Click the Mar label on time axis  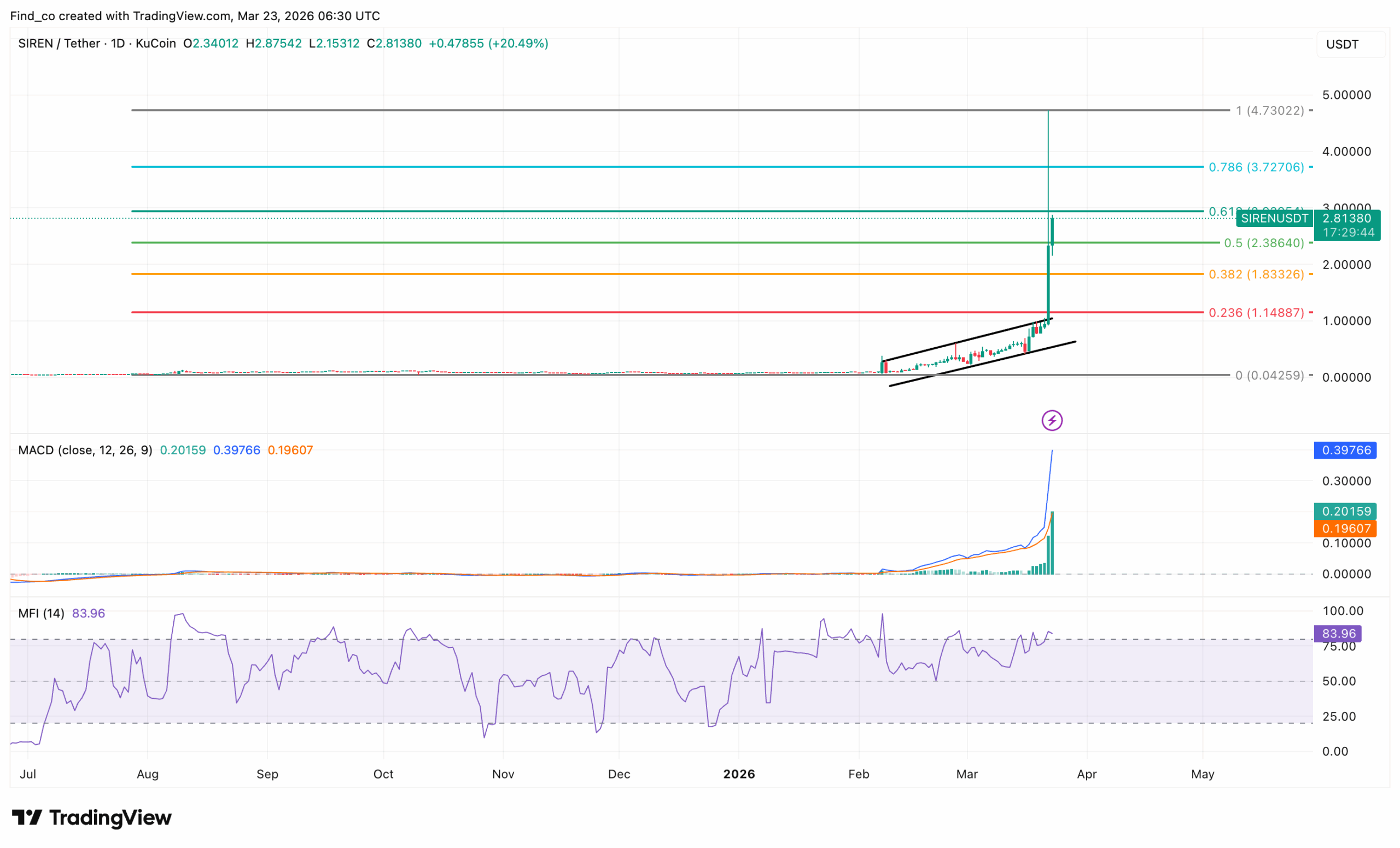pyautogui.click(x=967, y=774)
